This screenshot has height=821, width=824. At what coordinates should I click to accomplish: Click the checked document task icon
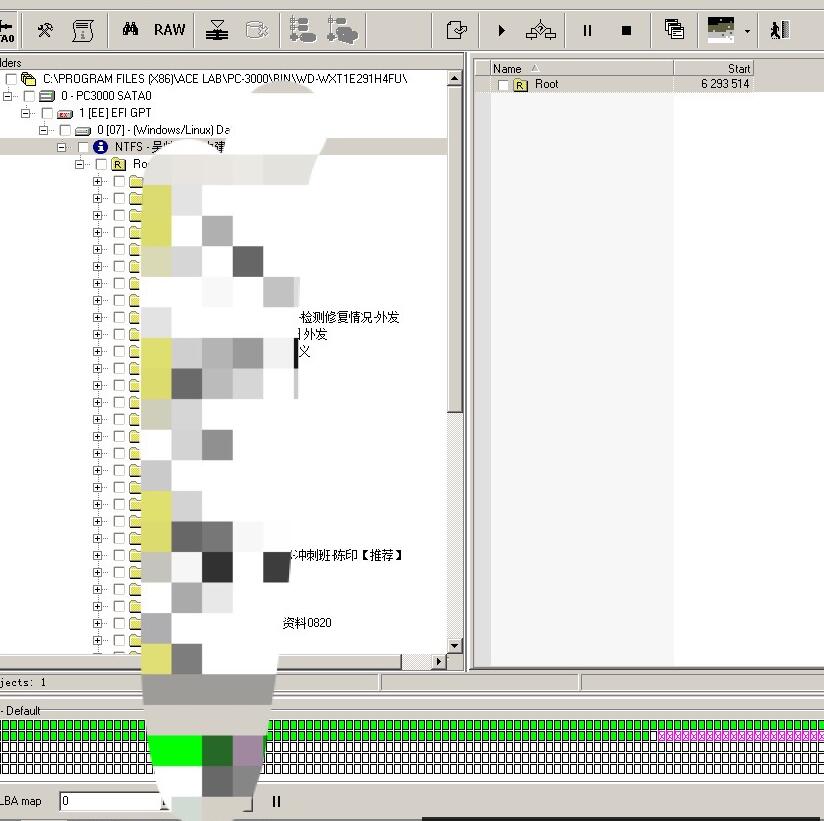tap(456, 30)
